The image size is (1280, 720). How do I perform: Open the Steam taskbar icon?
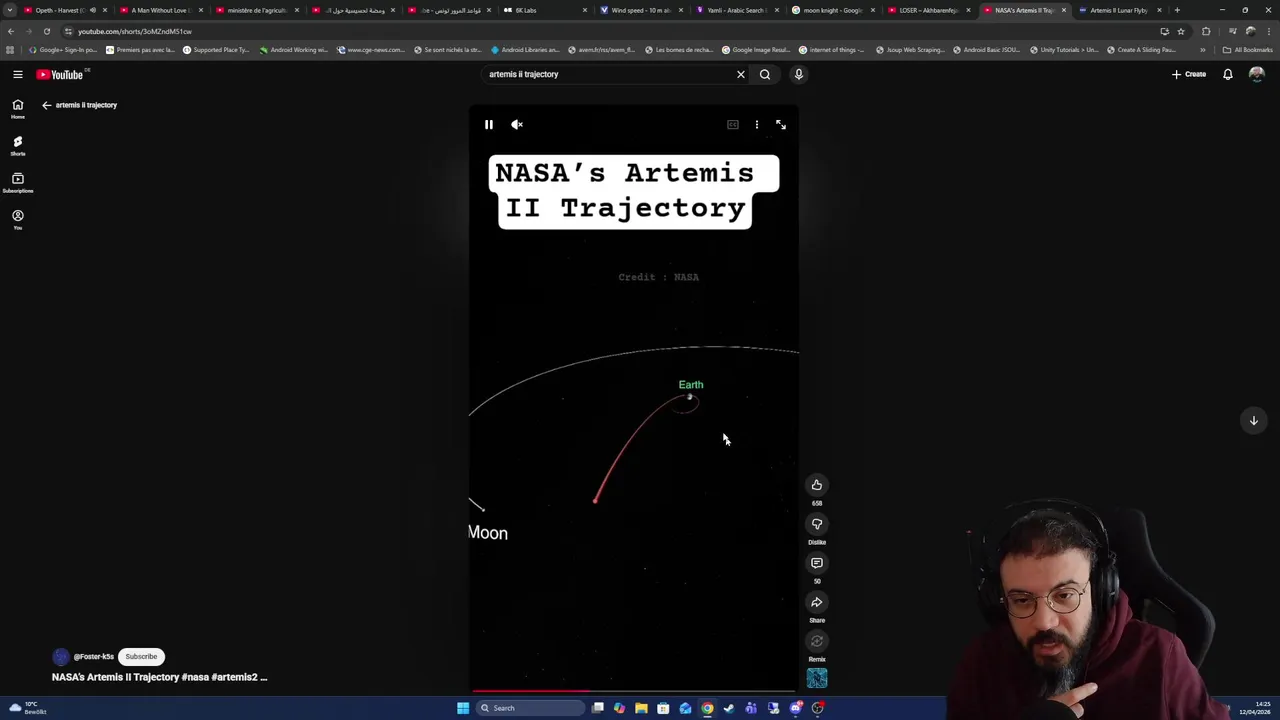729,708
